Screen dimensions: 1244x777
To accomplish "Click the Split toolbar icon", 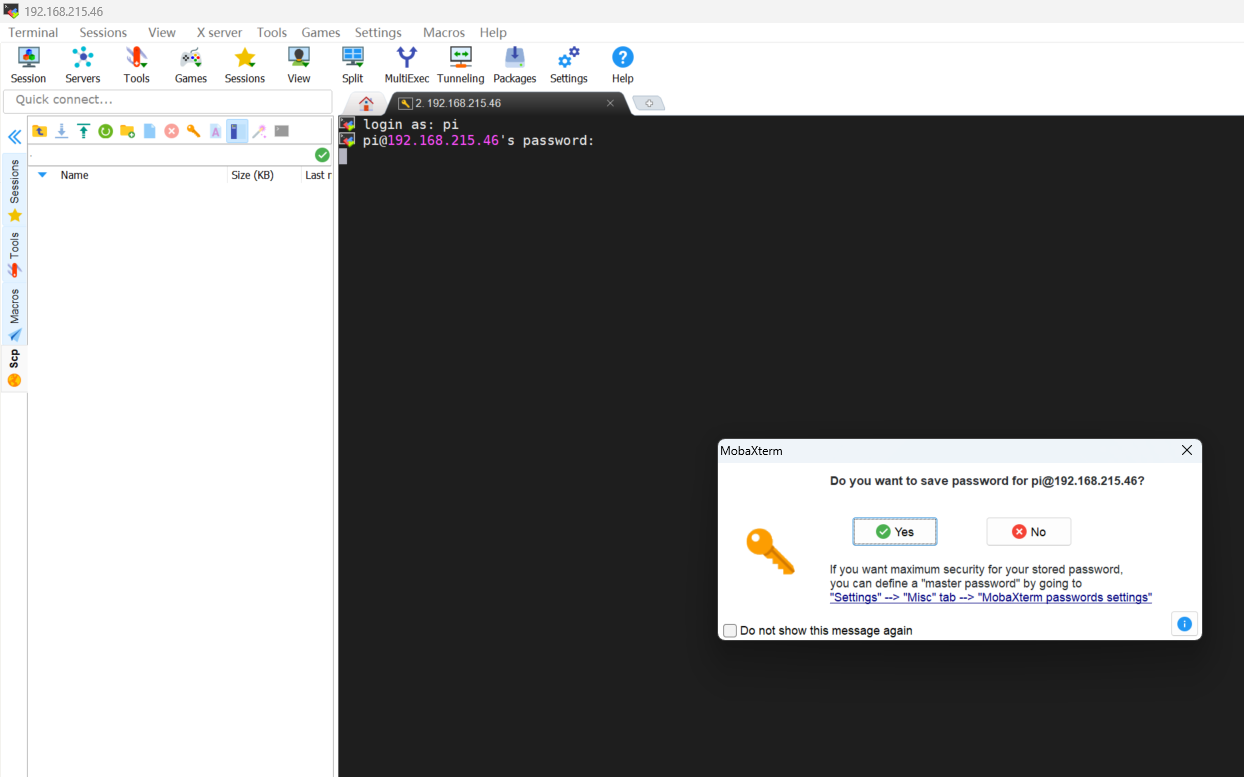I will coord(353,65).
